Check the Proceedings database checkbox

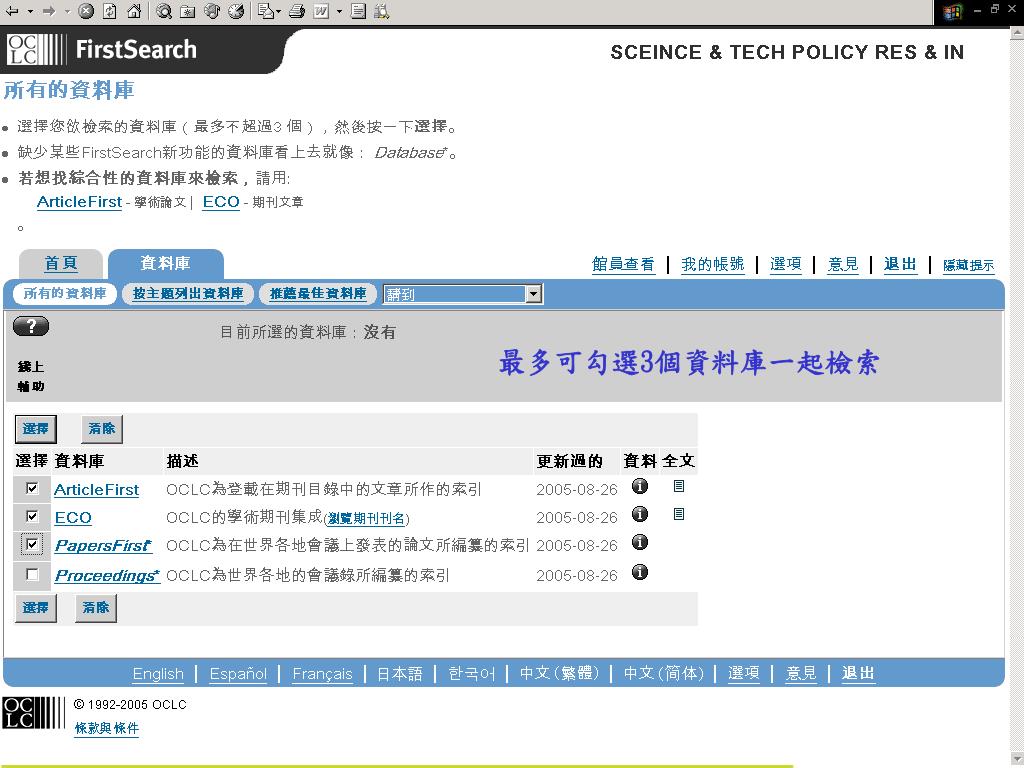31,574
